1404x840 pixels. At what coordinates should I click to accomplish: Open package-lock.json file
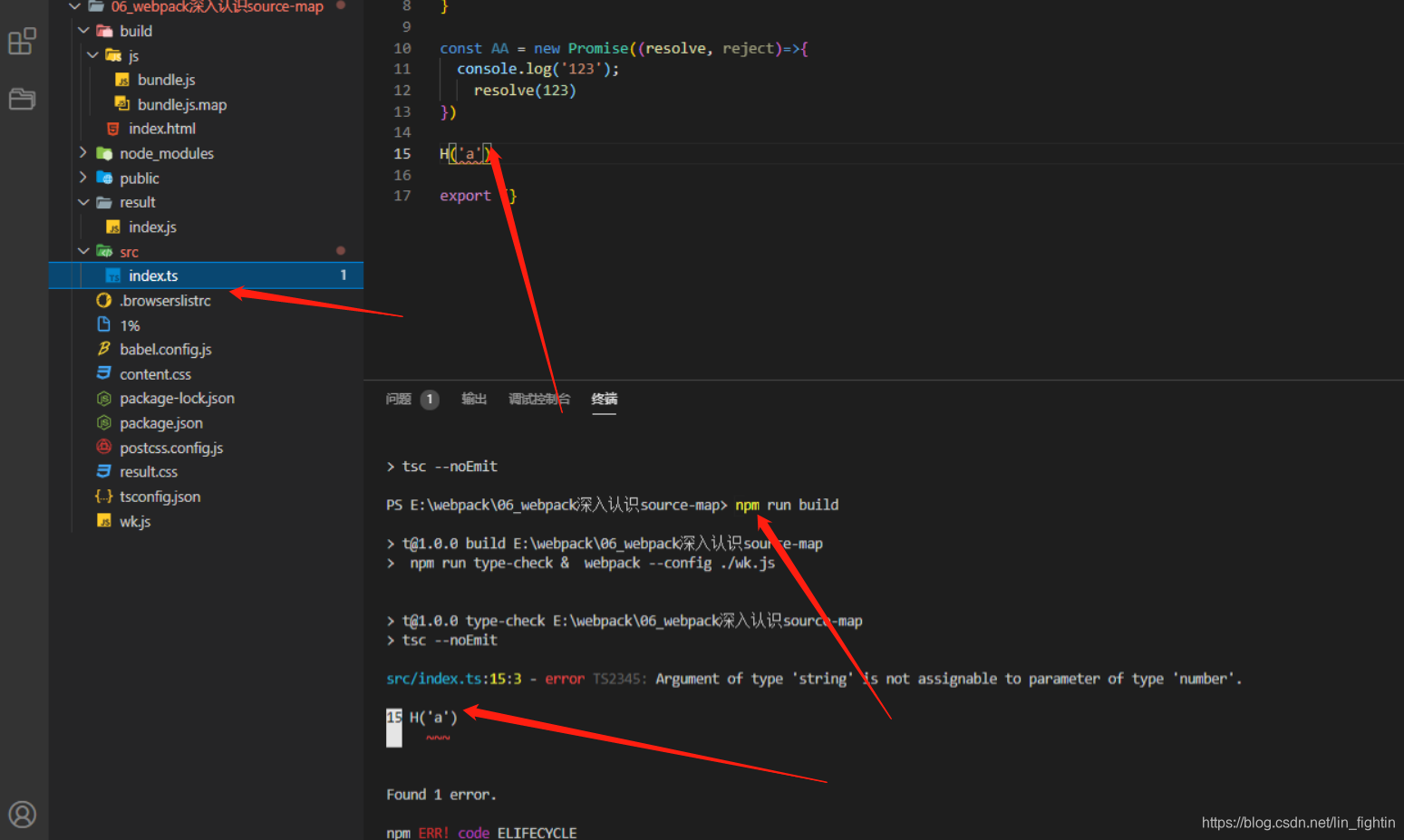(177, 398)
